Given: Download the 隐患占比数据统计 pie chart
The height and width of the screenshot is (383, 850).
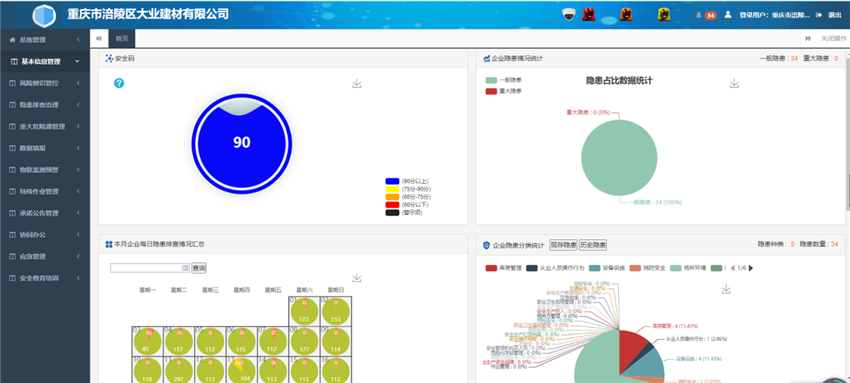Looking at the screenshot, I should (734, 83).
